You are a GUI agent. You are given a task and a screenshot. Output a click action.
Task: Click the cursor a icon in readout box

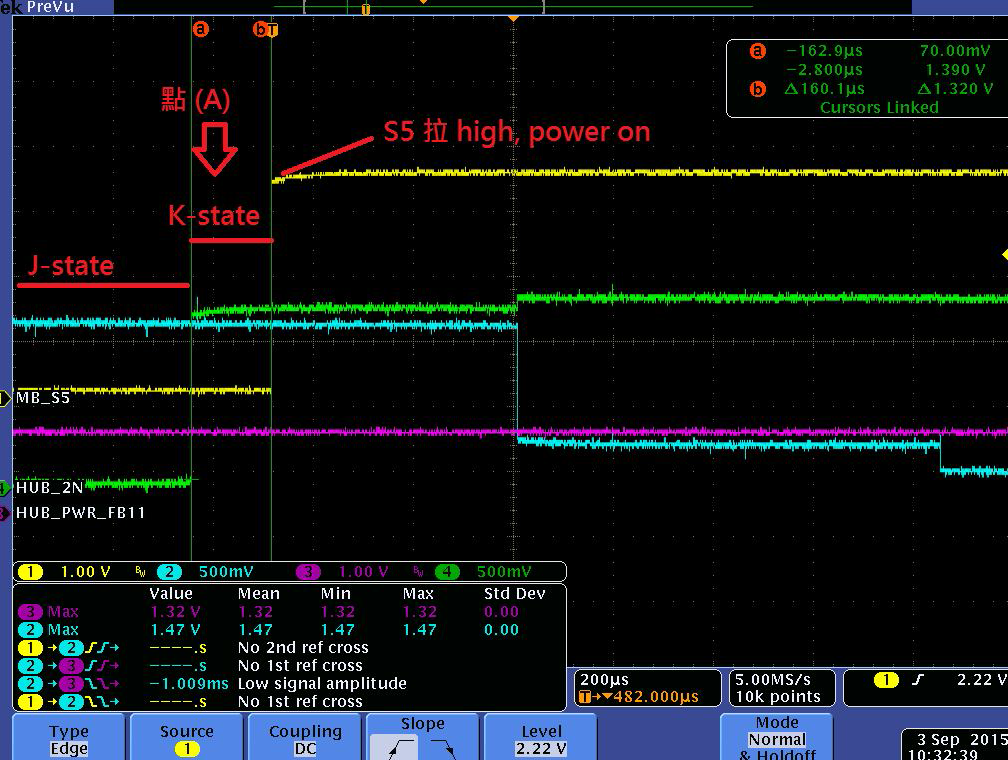click(x=758, y=51)
